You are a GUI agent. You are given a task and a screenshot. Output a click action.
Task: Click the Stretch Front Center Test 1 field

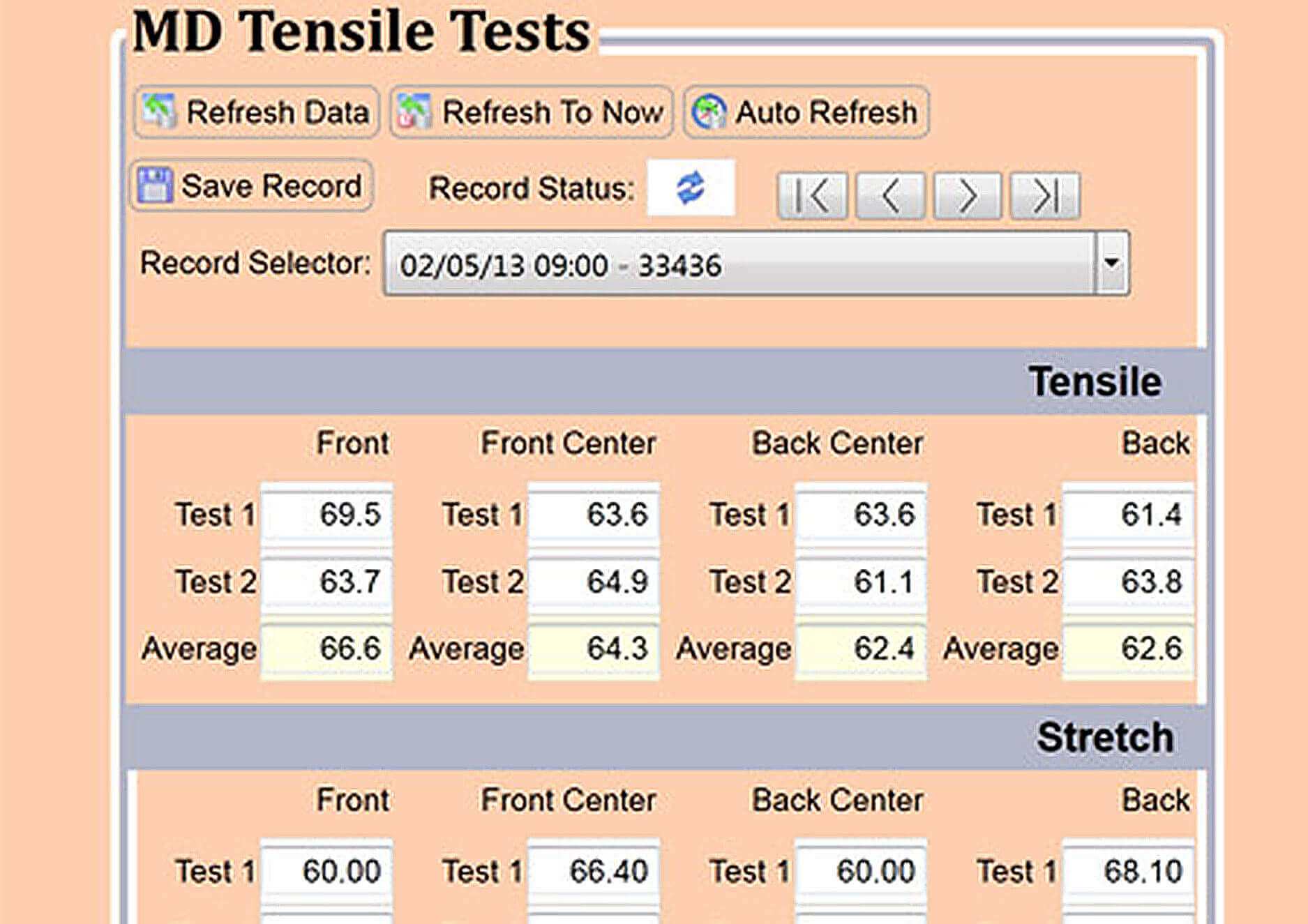pos(594,871)
